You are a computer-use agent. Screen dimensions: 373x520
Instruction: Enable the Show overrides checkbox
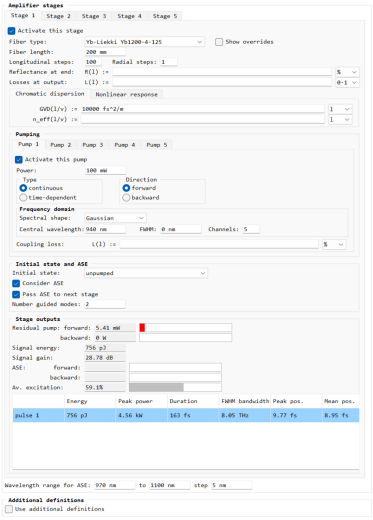[x=219, y=42]
